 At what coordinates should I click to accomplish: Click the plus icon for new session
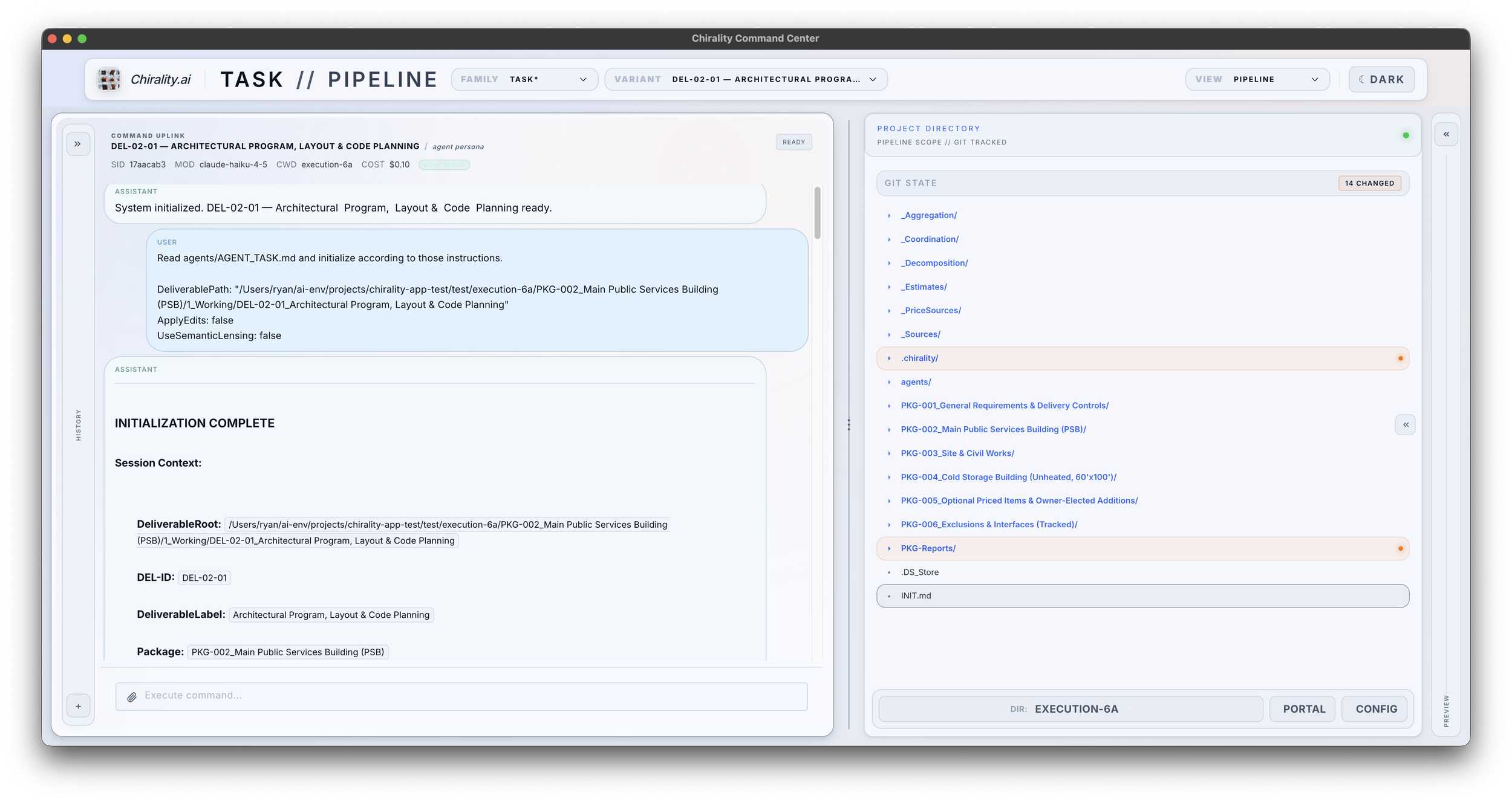tap(78, 706)
